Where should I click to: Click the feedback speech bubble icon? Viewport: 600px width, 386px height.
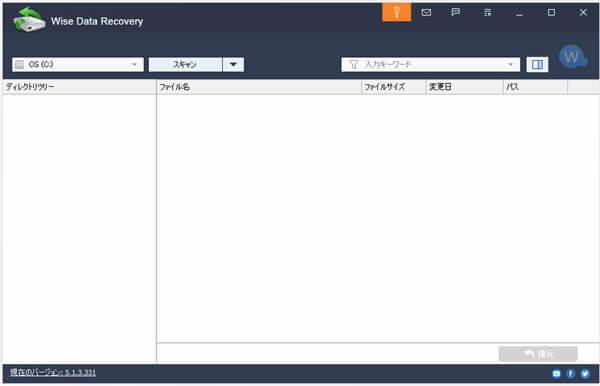pos(455,13)
